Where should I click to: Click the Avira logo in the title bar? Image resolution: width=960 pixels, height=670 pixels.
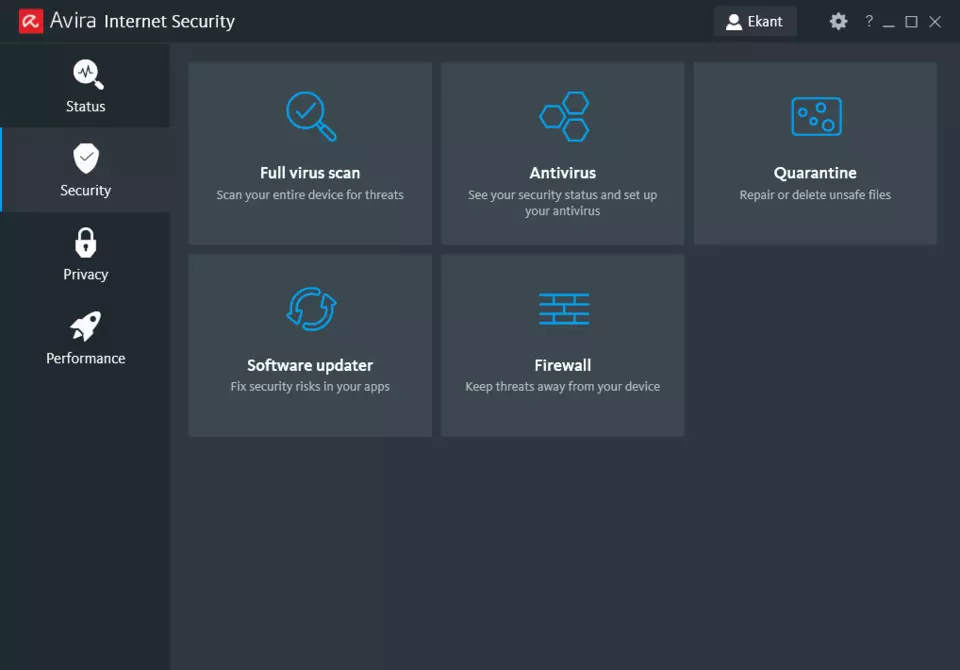click(x=30, y=20)
